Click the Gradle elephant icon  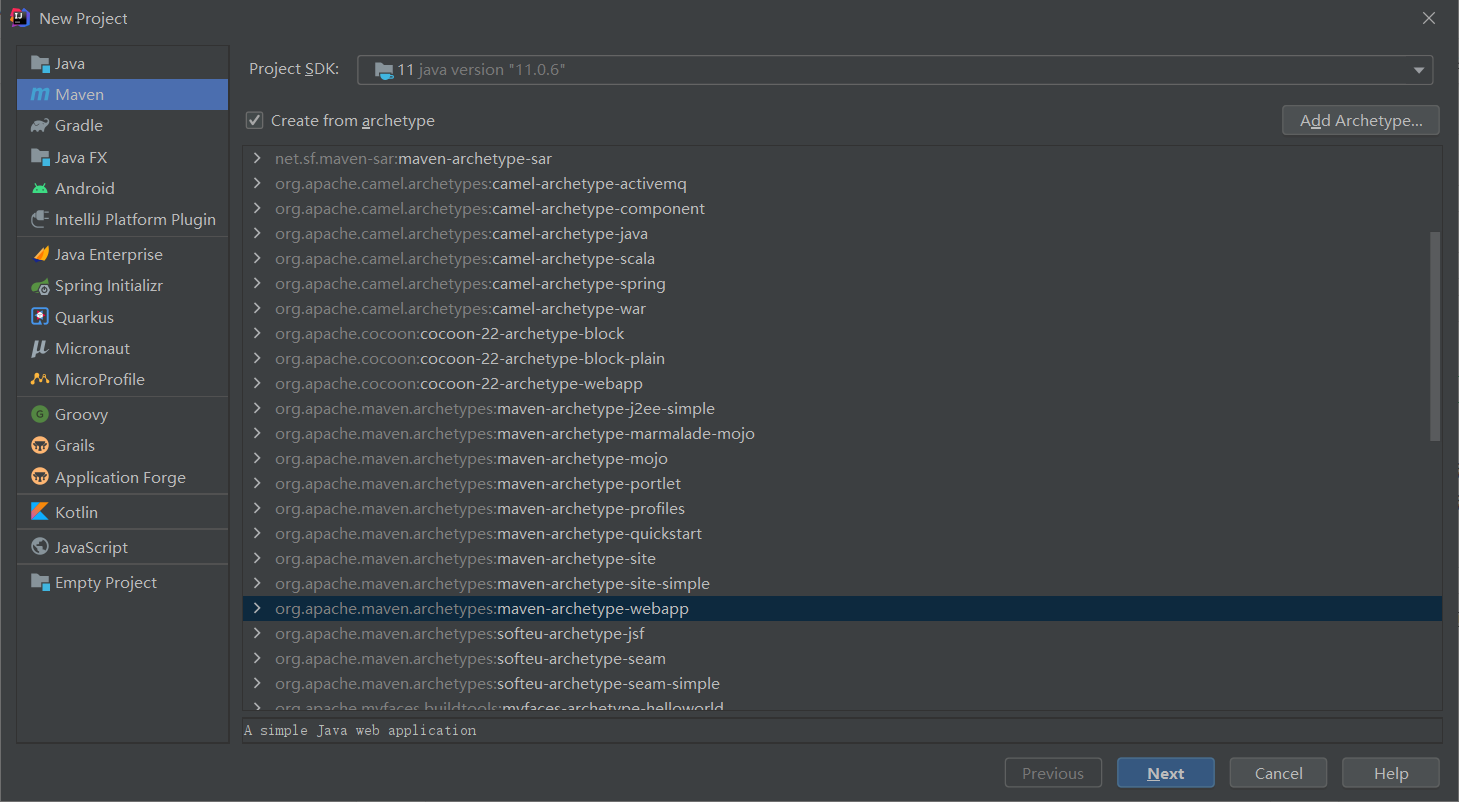40,125
